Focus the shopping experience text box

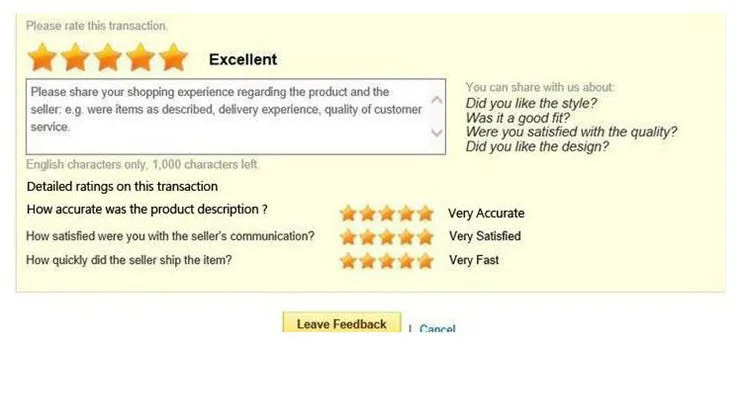point(228,116)
